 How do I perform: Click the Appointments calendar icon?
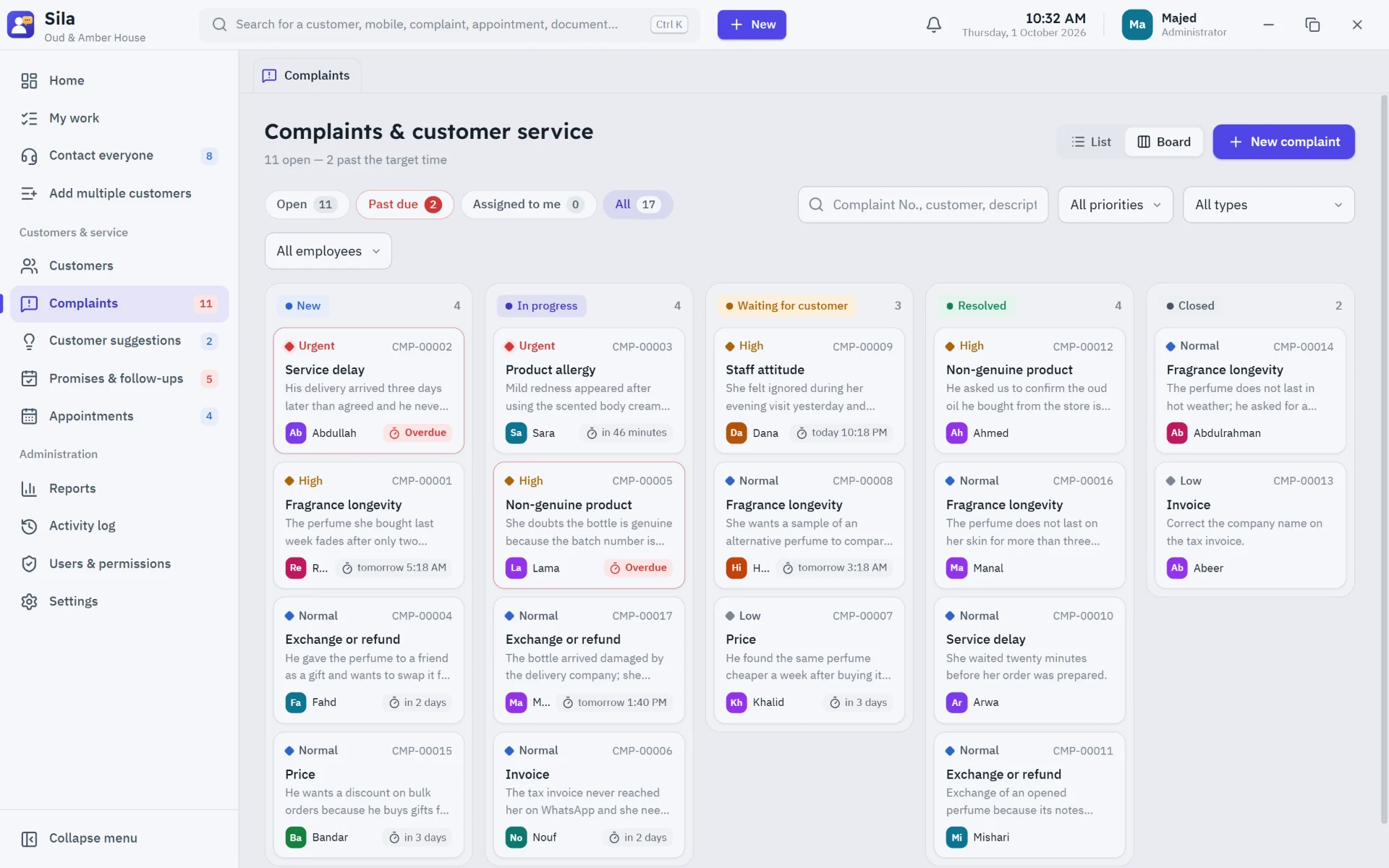pos(29,416)
